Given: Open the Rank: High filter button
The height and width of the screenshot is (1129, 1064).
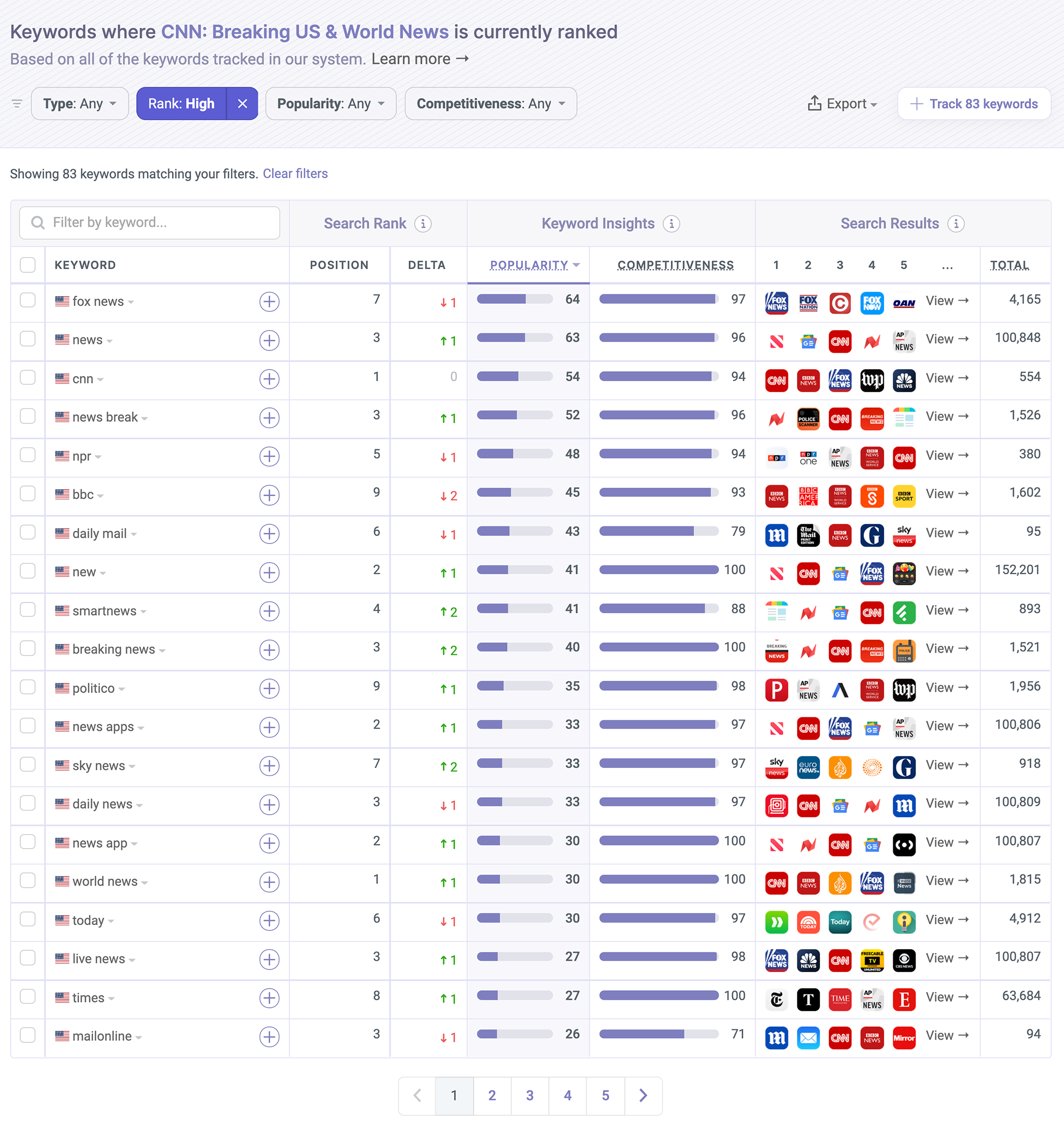Looking at the screenshot, I should click(181, 103).
